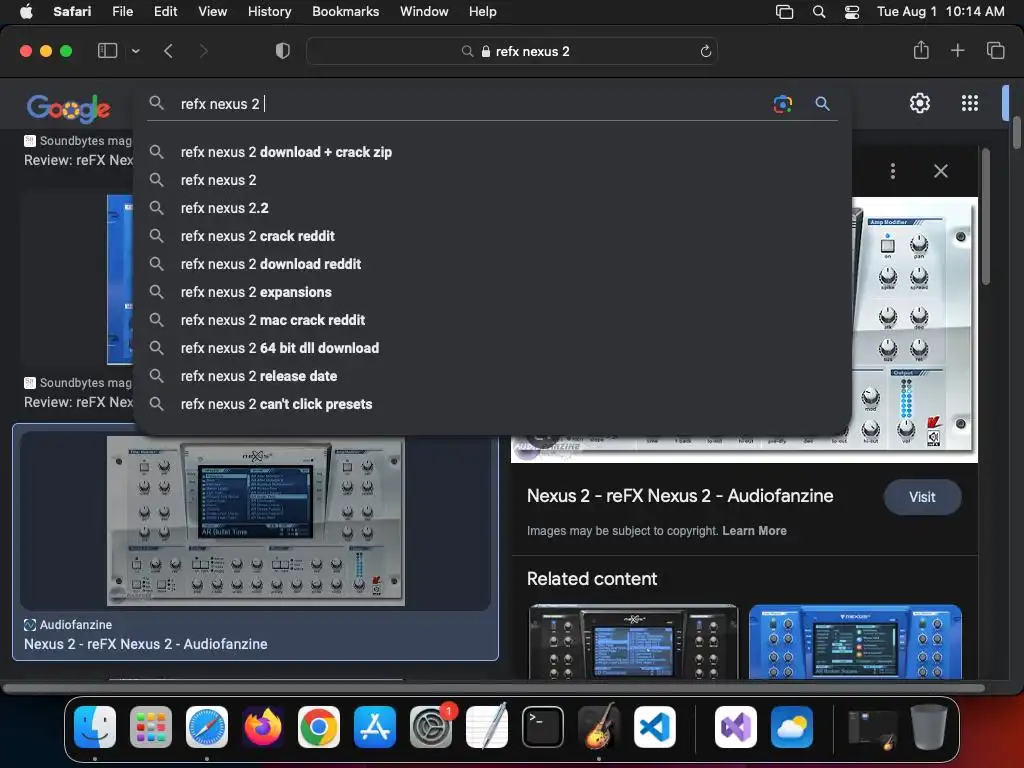Open Visual Studio from the Dock
The height and width of the screenshot is (768, 1024).
coord(736,726)
